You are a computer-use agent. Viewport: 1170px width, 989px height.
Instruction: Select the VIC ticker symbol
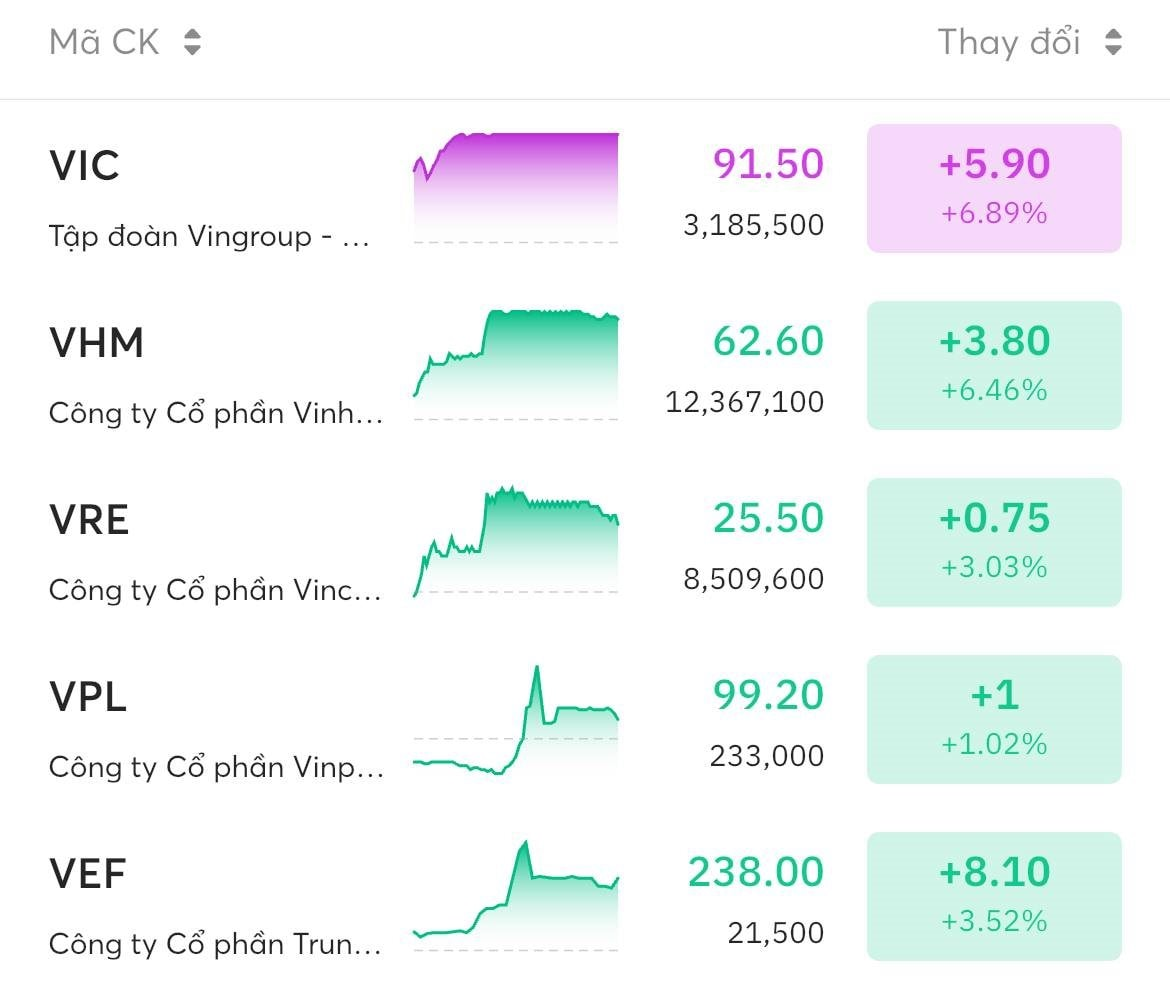(84, 166)
